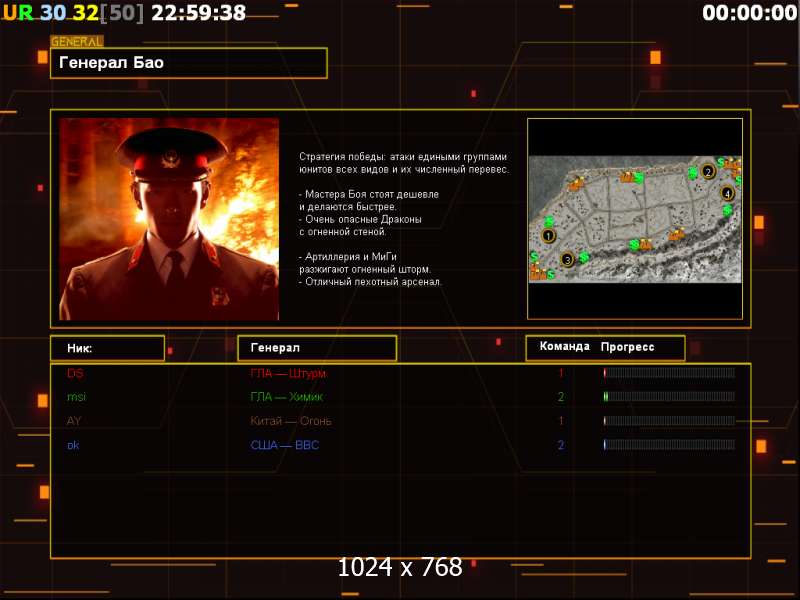Click team number in DS row
This screenshot has width=800, height=600.
561,373
